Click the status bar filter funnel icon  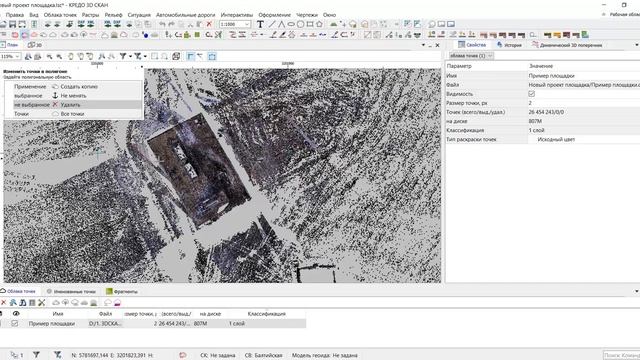36,355
